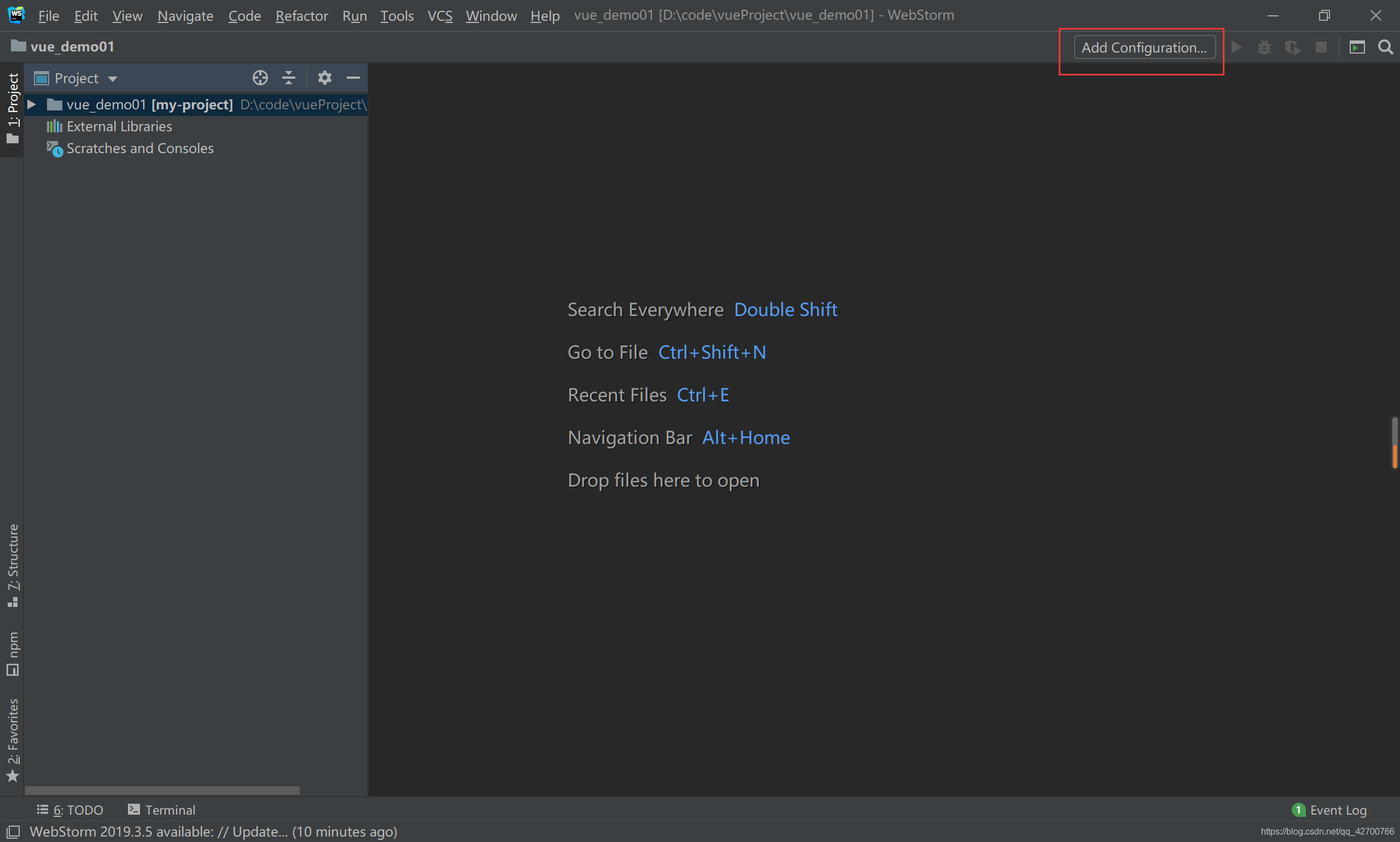
Task: Click the Collapse All icon in Project panel
Action: click(x=289, y=78)
